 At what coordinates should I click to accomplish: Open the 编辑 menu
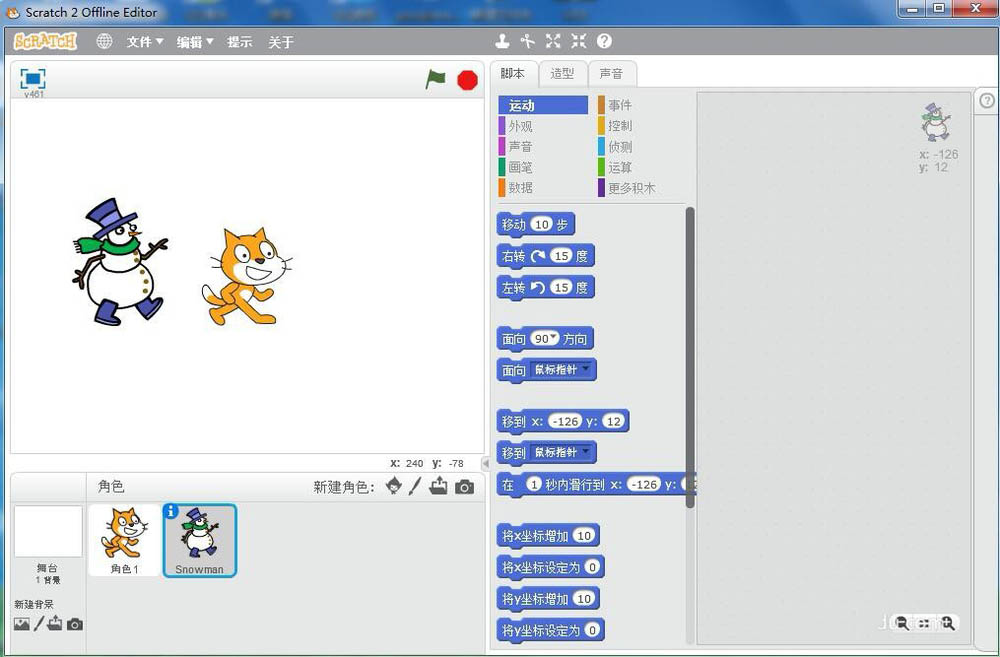tap(195, 42)
